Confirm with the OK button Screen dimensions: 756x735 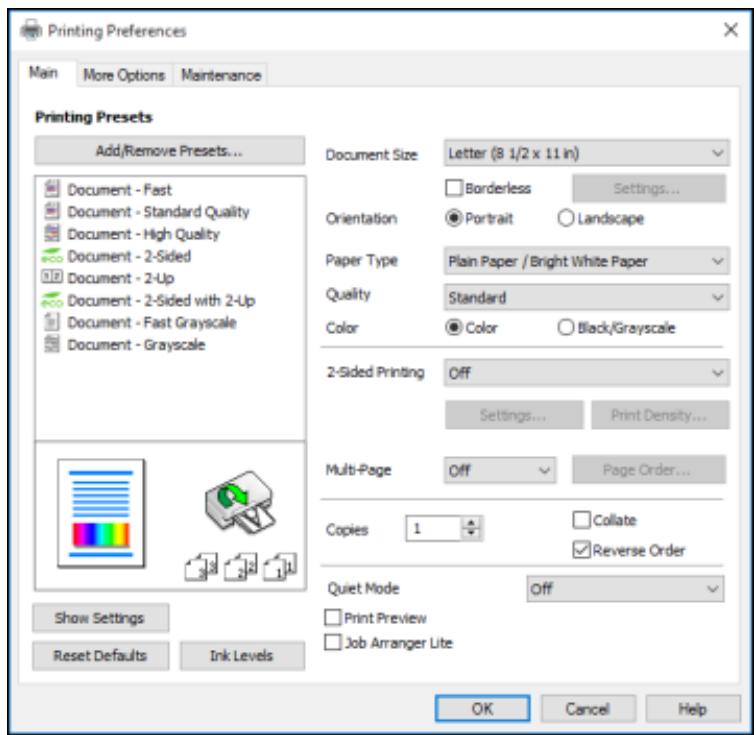click(x=482, y=708)
